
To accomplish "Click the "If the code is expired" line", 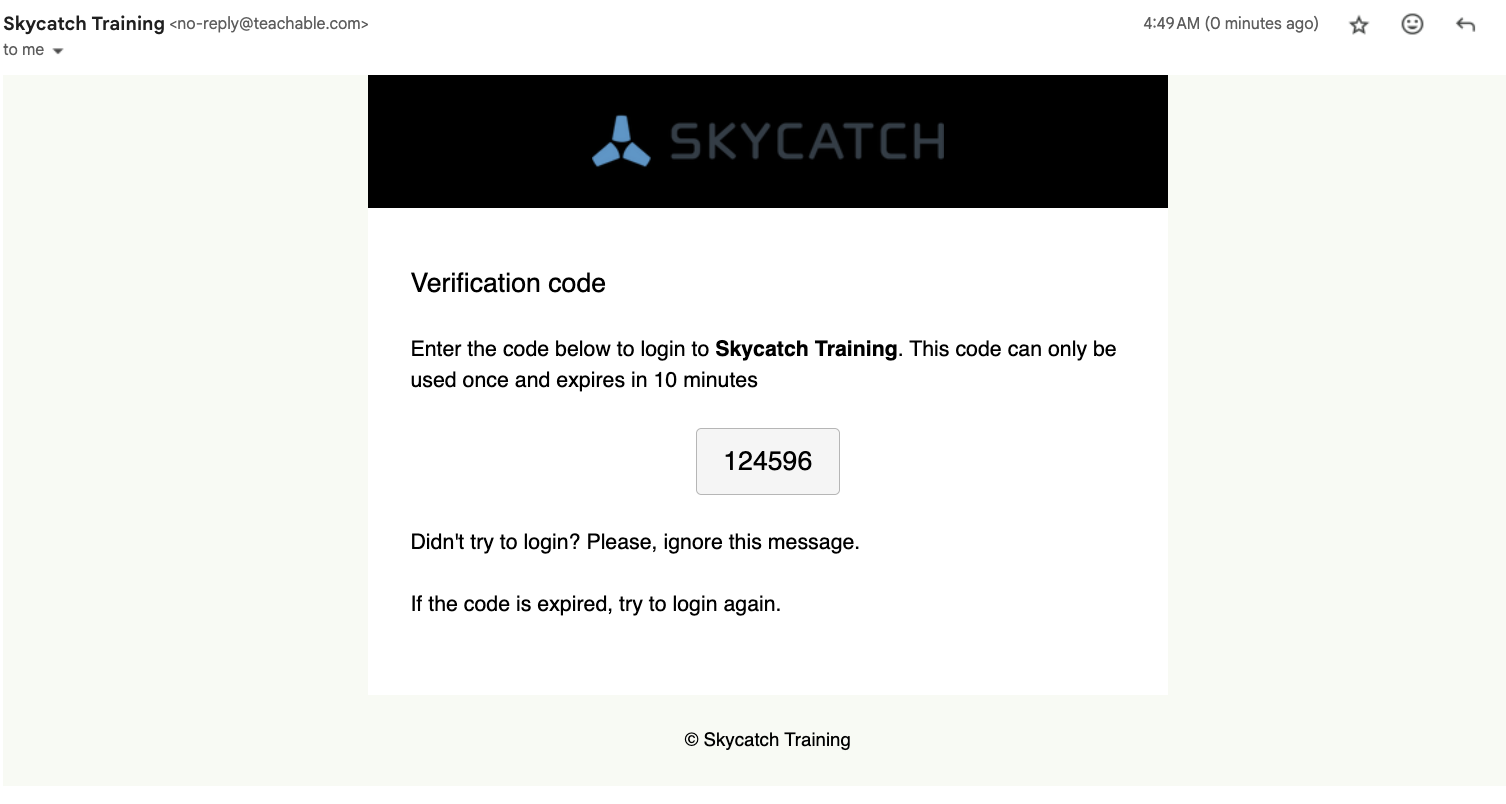I will click(x=596, y=604).
